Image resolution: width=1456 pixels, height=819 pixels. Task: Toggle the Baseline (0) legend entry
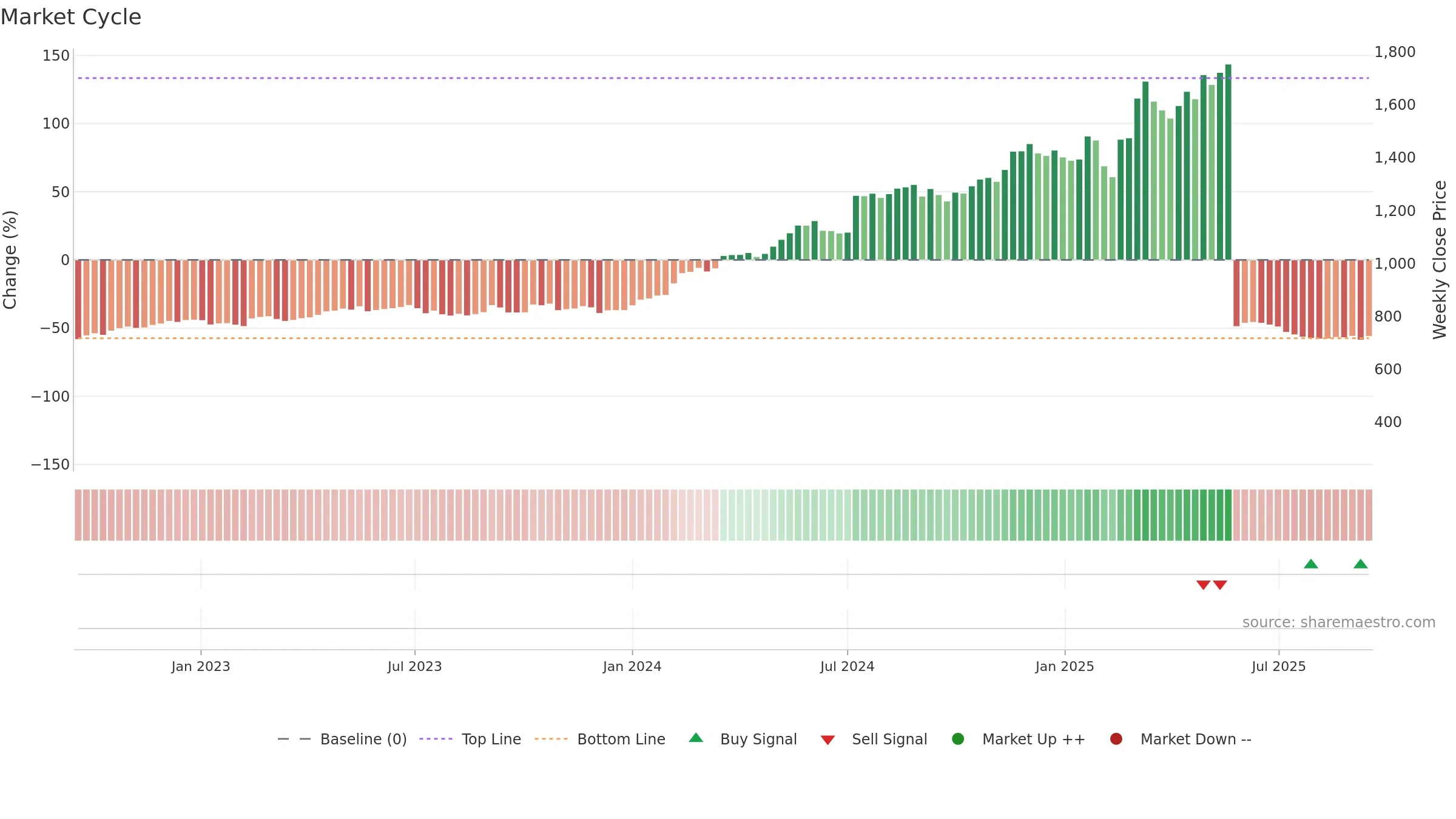pyautogui.click(x=342, y=739)
